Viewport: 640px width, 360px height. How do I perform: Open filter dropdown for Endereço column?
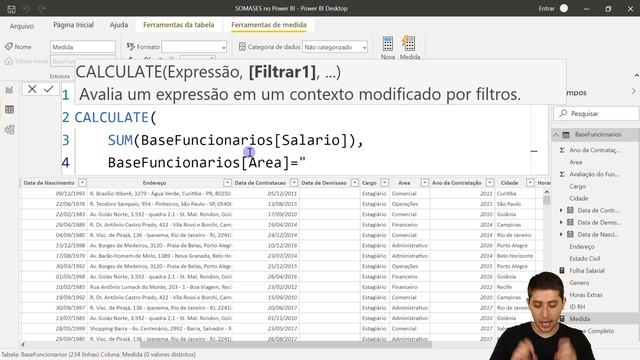click(x=227, y=183)
